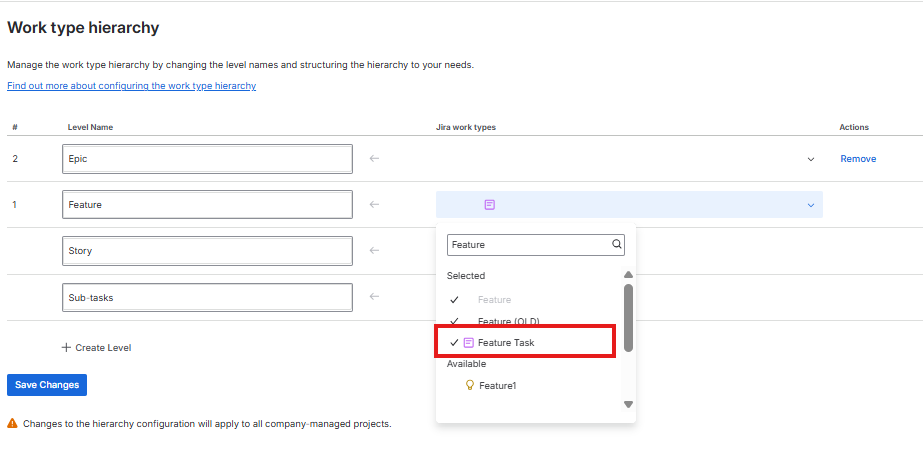Click the arrow icon beside Story level
923x453 pixels.
[x=374, y=251]
